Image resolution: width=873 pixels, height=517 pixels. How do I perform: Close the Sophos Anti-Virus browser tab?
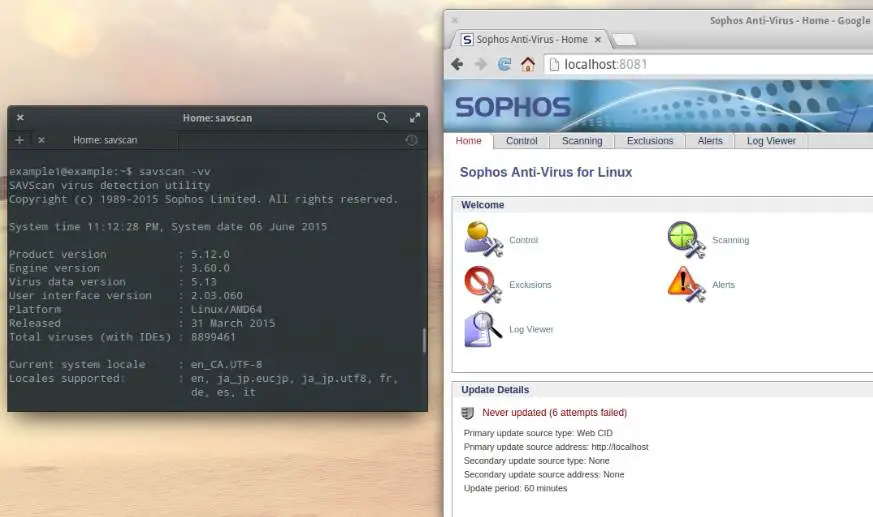pos(597,40)
